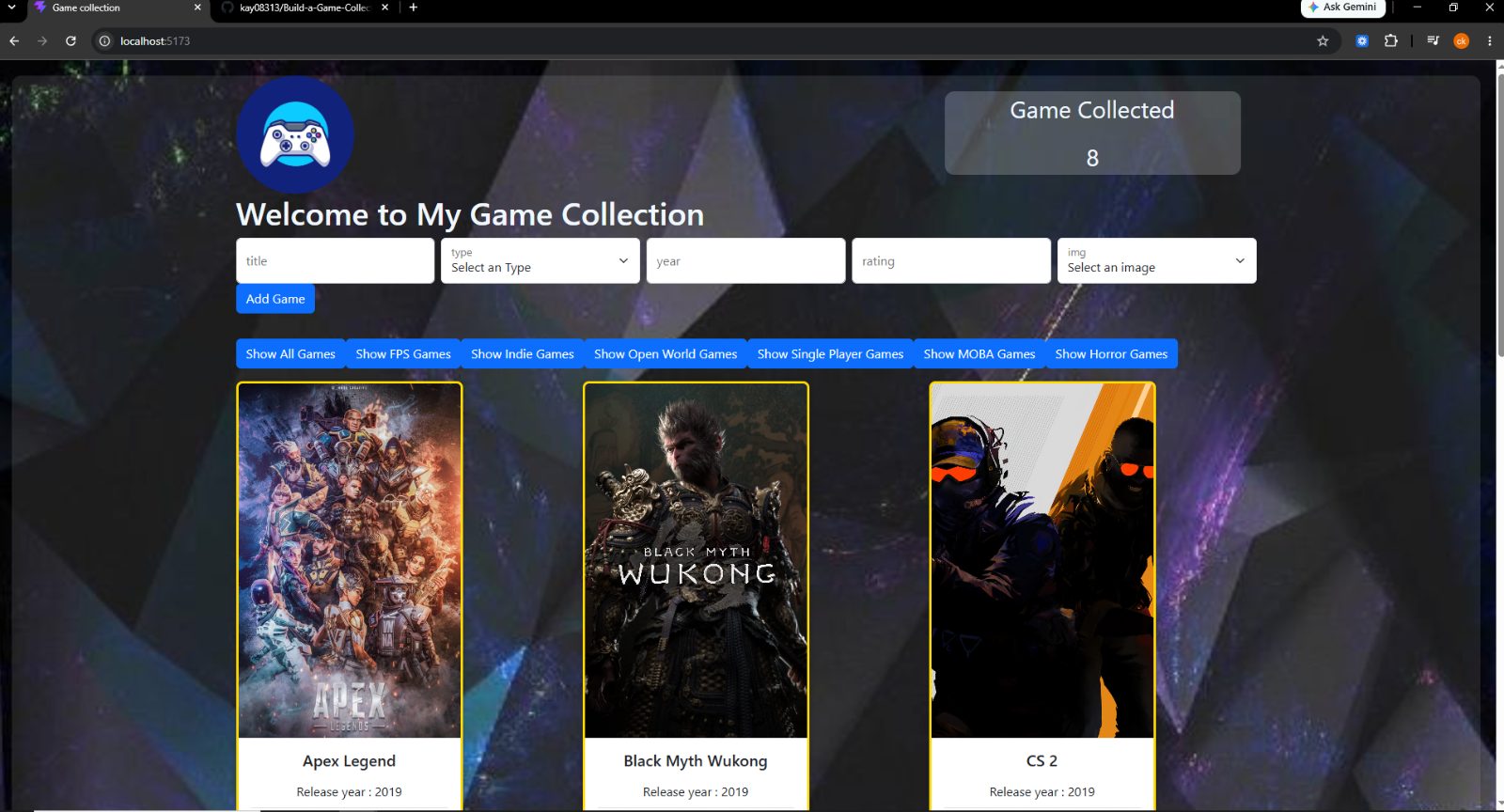The width and height of the screenshot is (1504, 812).
Task: Reload the localhost page
Action: 70,40
